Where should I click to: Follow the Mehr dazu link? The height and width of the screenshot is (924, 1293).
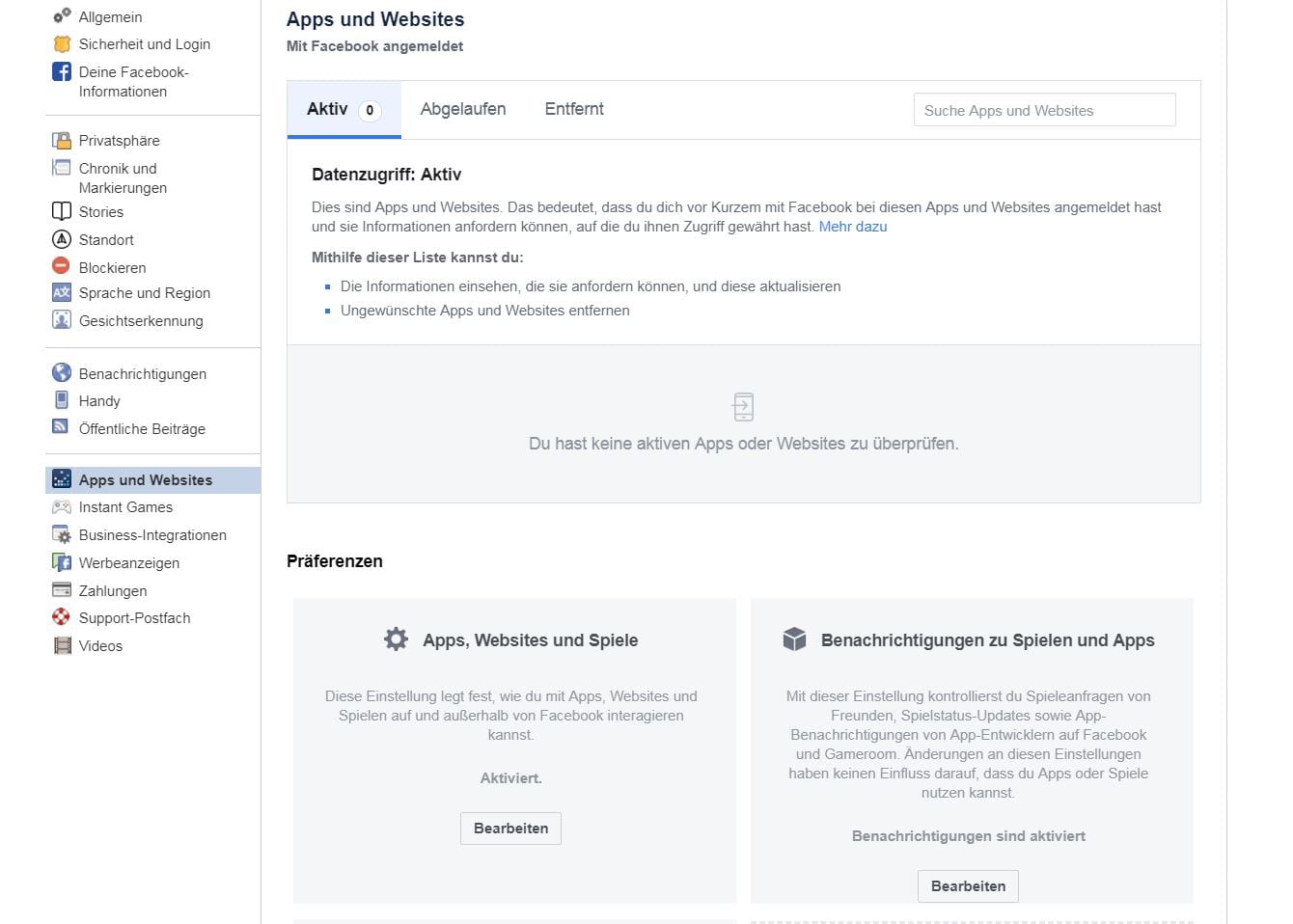pos(853,227)
